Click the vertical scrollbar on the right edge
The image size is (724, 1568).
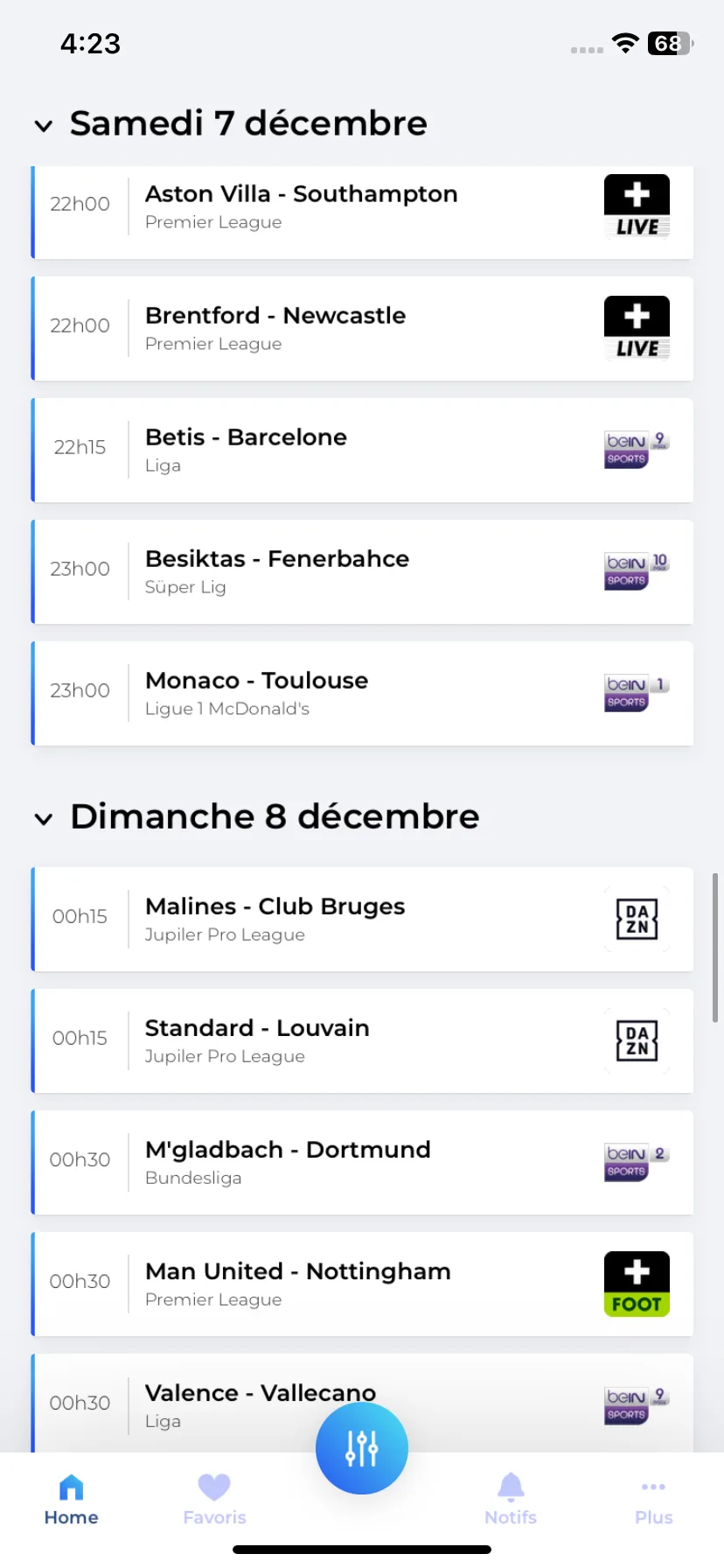tap(715, 947)
